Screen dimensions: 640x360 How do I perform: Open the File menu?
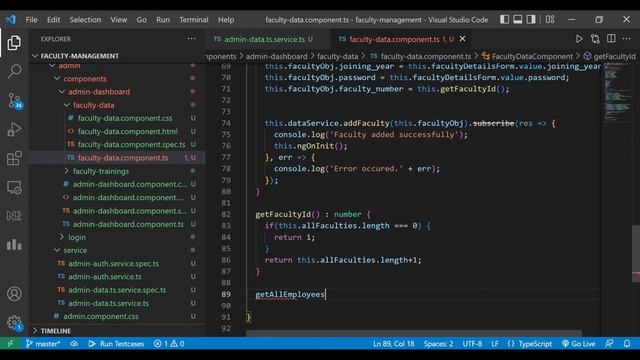(31, 20)
